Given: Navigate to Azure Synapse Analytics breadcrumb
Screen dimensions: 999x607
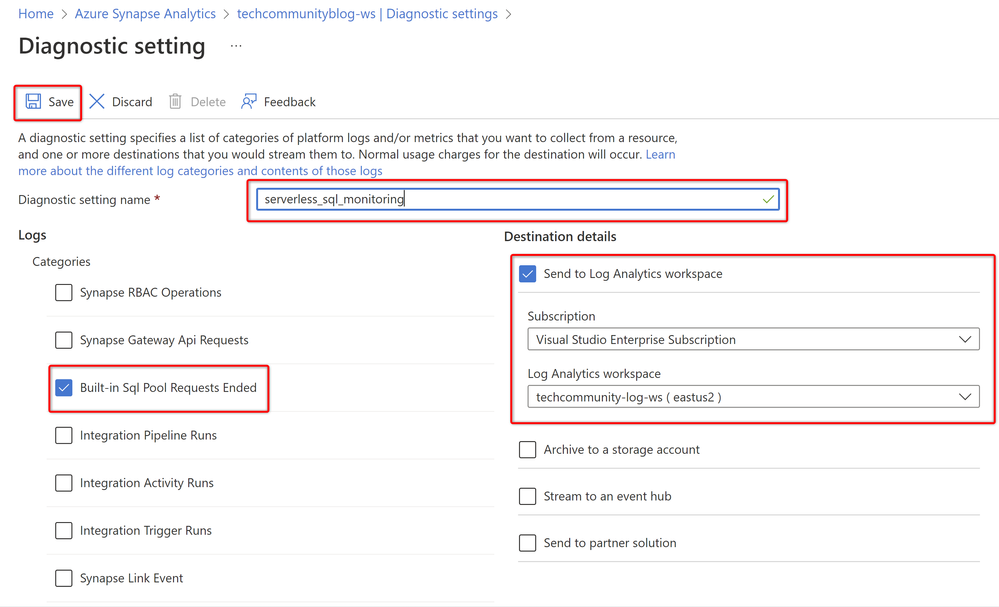Looking at the screenshot, I should (145, 14).
